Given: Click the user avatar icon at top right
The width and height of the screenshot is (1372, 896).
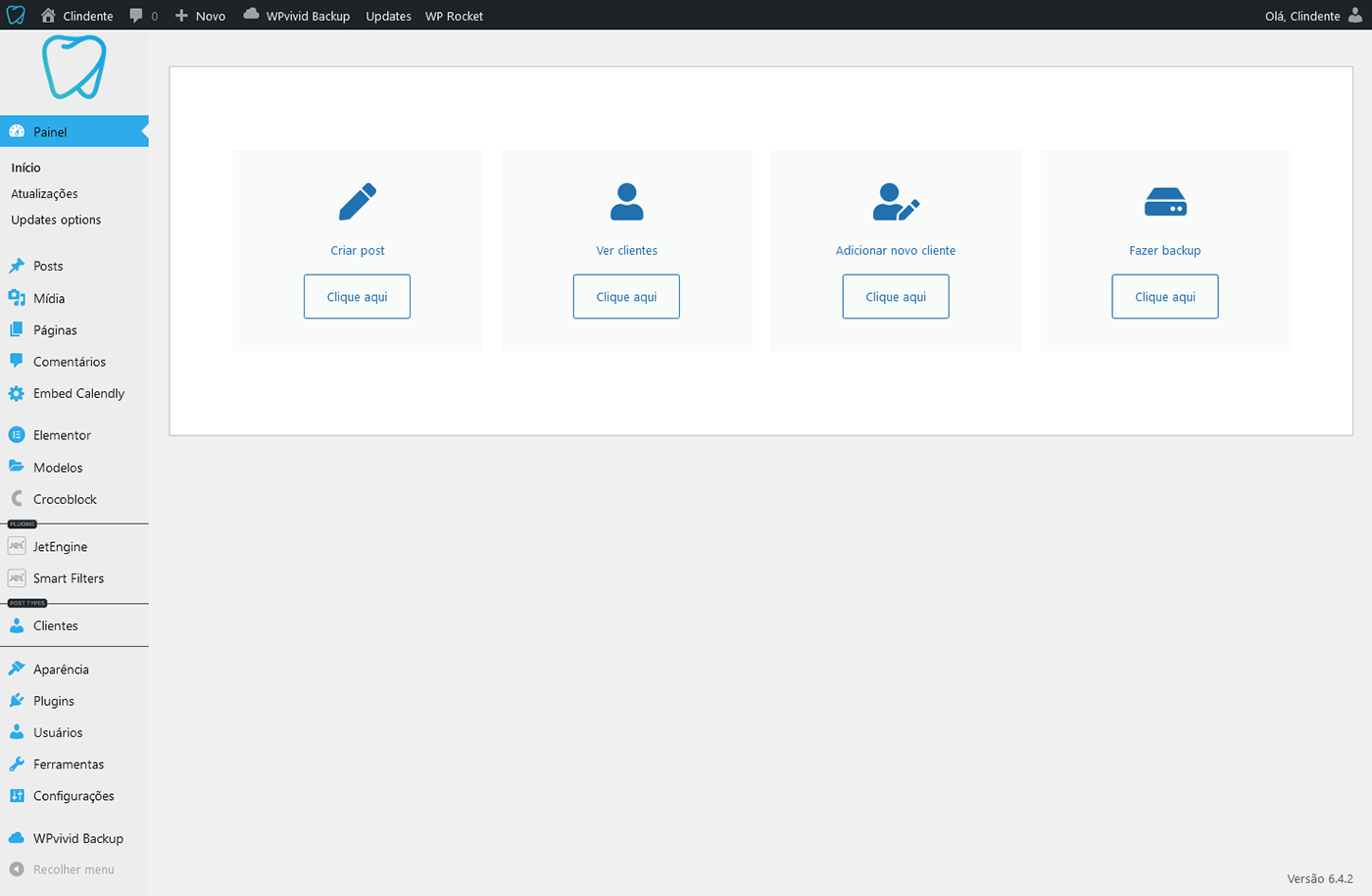Looking at the screenshot, I should coord(1355,16).
